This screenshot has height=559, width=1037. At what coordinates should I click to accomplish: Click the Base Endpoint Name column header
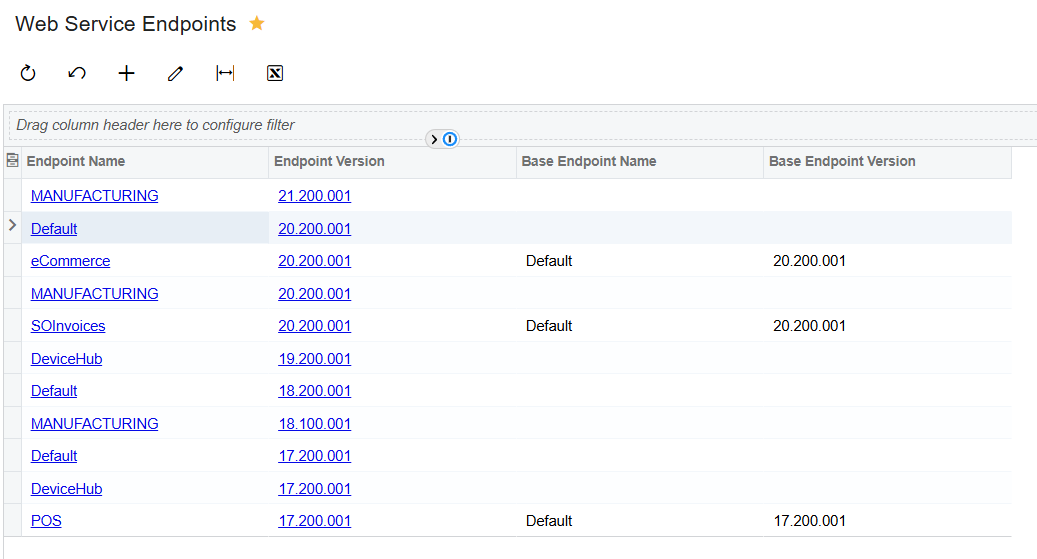click(590, 161)
